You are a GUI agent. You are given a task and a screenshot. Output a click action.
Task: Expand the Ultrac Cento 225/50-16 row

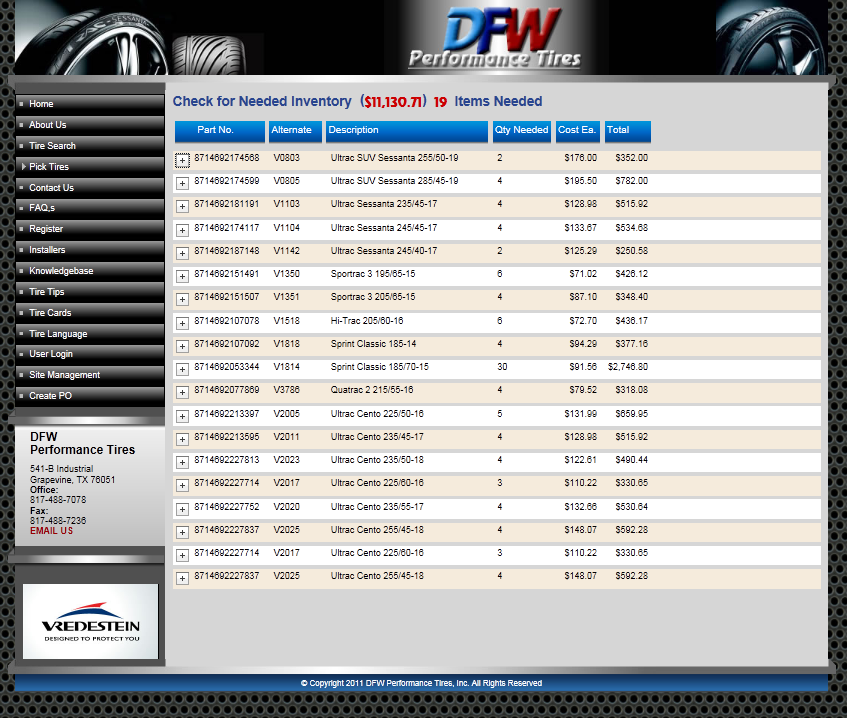click(x=182, y=417)
